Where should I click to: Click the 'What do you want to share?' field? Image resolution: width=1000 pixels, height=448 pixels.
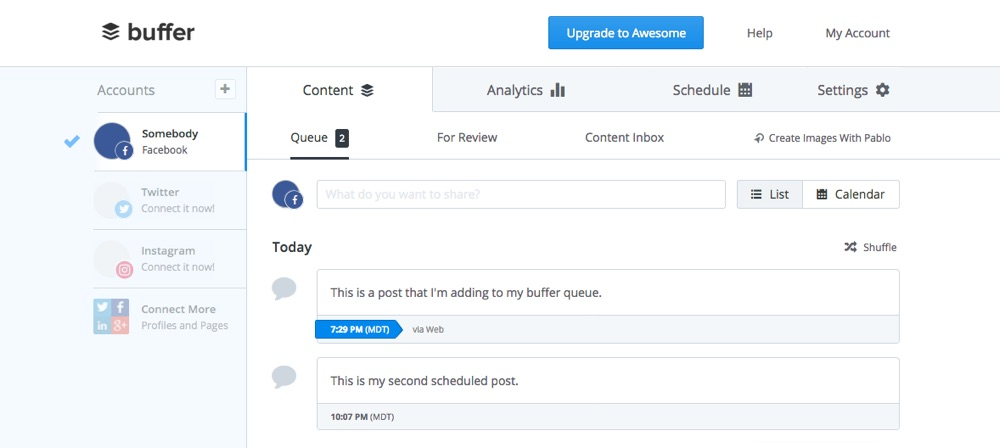(521, 195)
